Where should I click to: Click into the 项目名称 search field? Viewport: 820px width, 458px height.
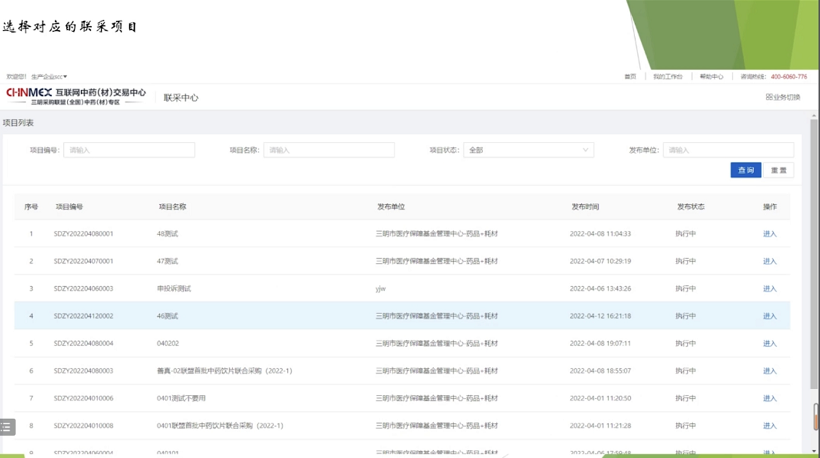(x=328, y=150)
